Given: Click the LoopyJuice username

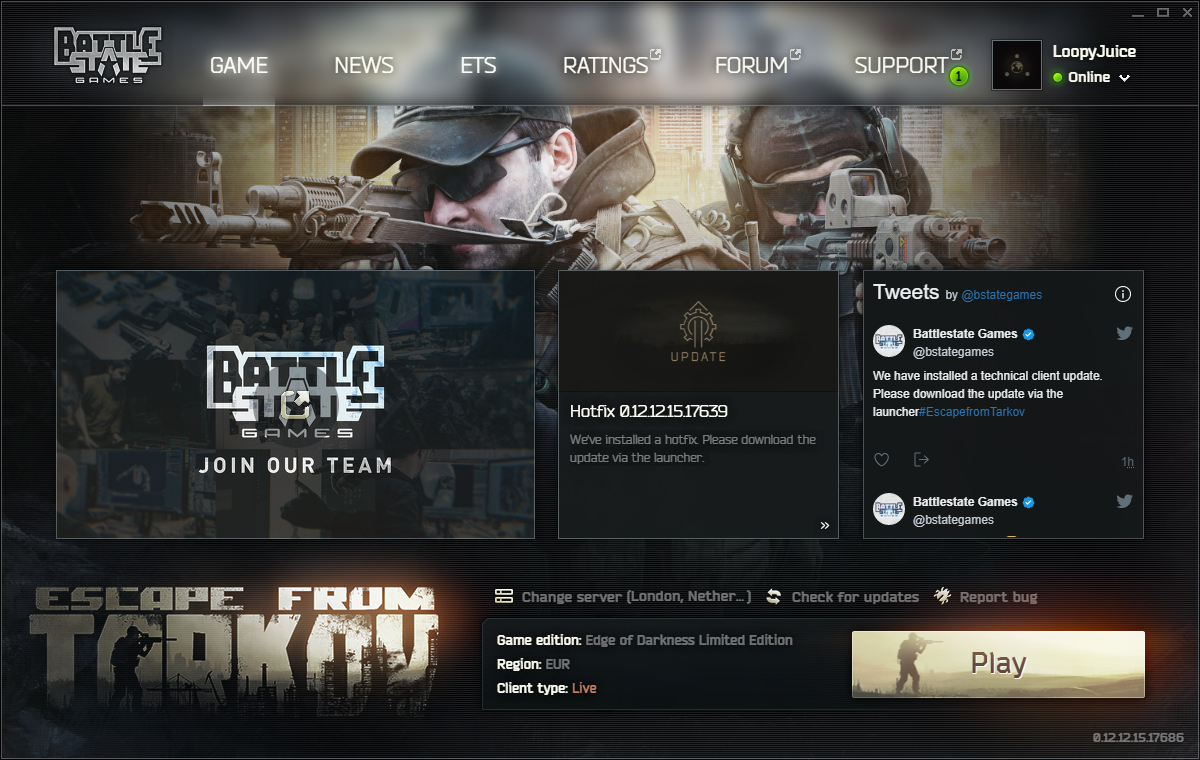Looking at the screenshot, I should coord(1094,51).
